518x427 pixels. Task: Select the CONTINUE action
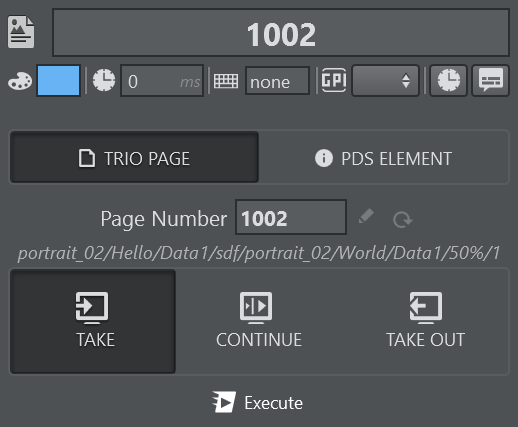pos(259,321)
